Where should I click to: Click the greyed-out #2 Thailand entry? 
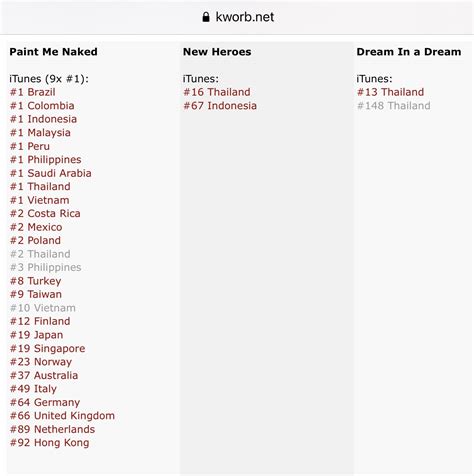[40, 254]
